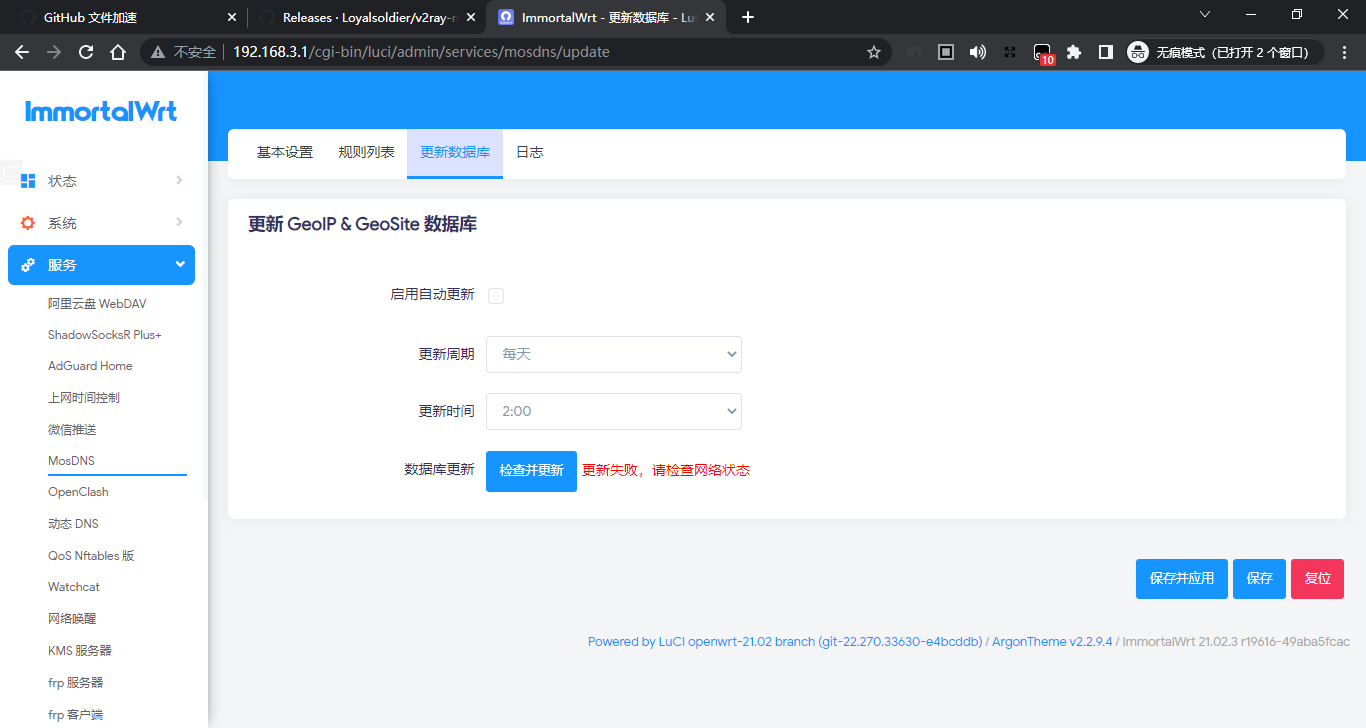1366x728 pixels.
Task: Refresh the page with reload icon
Action: 85,51
